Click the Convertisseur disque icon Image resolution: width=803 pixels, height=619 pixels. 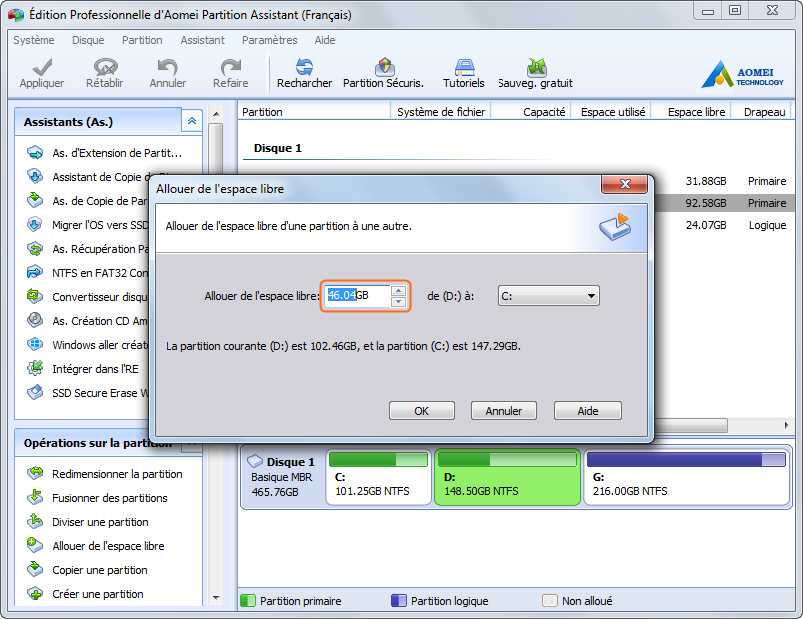coord(35,296)
